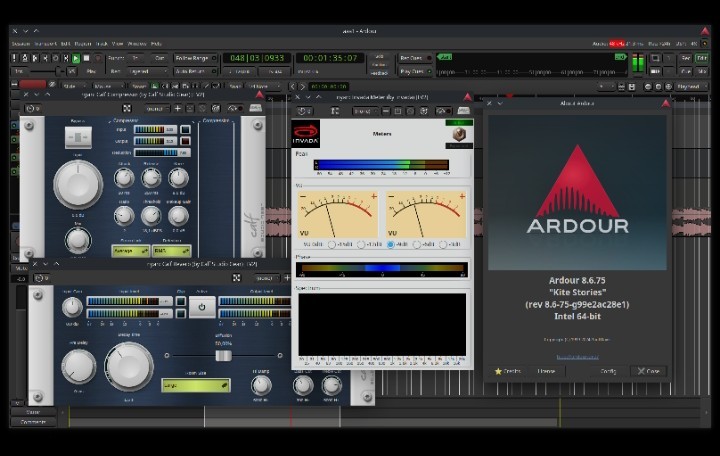The width and height of the screenshot is (720, 456).
Task: Open the License button in About Ardour
Action: click(x=546, y=371)
